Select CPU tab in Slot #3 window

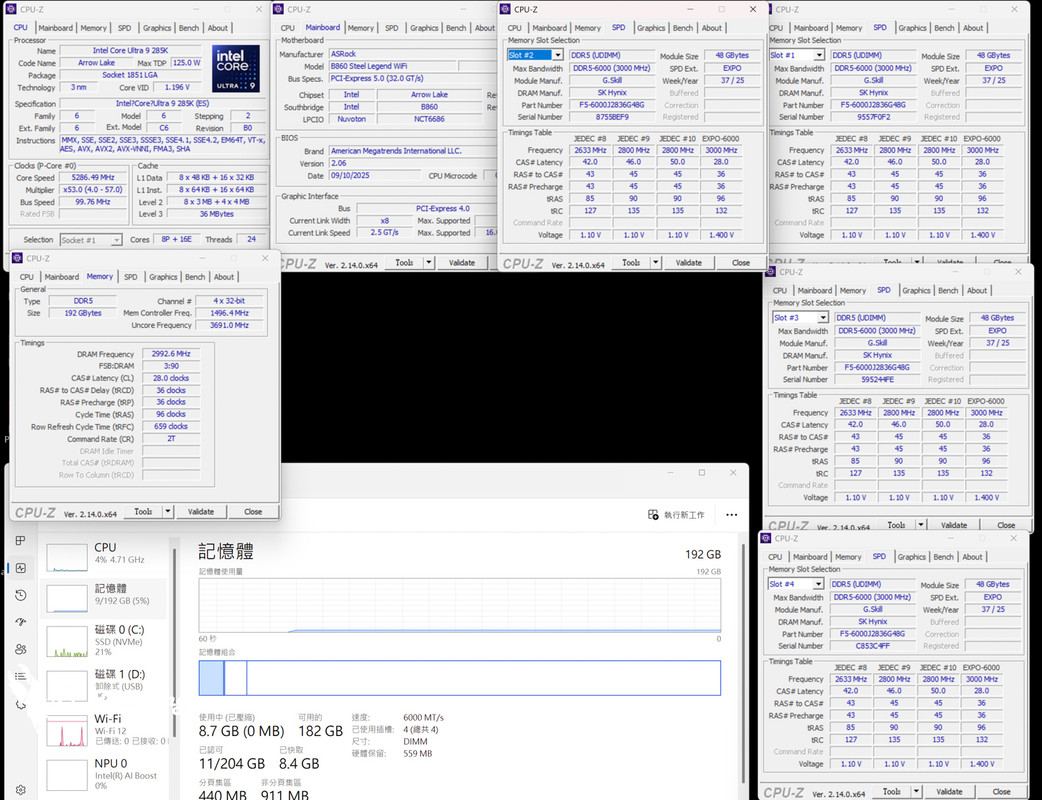click(780, 290)
